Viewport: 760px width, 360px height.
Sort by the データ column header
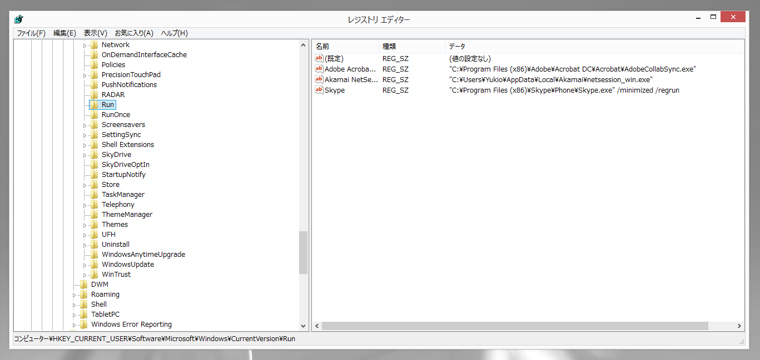594,47
